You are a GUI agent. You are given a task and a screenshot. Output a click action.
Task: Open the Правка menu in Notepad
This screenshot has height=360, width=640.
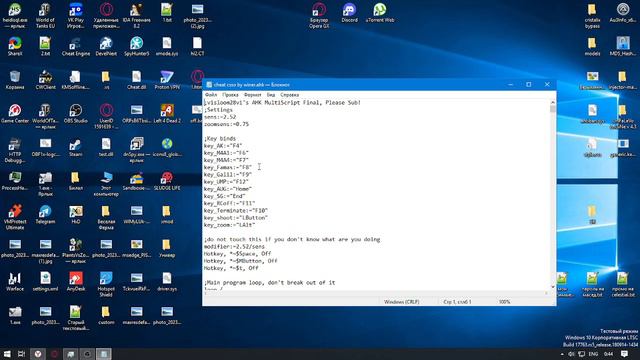pyautogui.click(x=230, y=95)
